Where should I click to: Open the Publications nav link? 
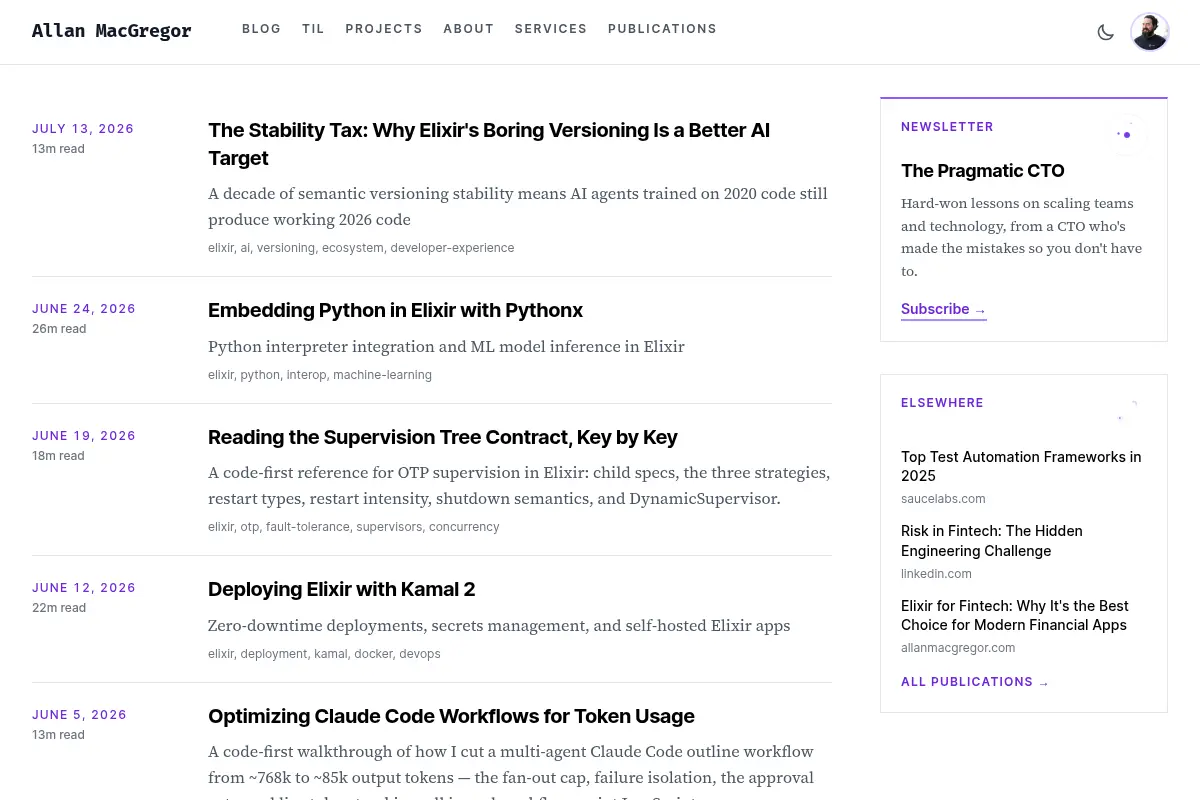(662, 29)
